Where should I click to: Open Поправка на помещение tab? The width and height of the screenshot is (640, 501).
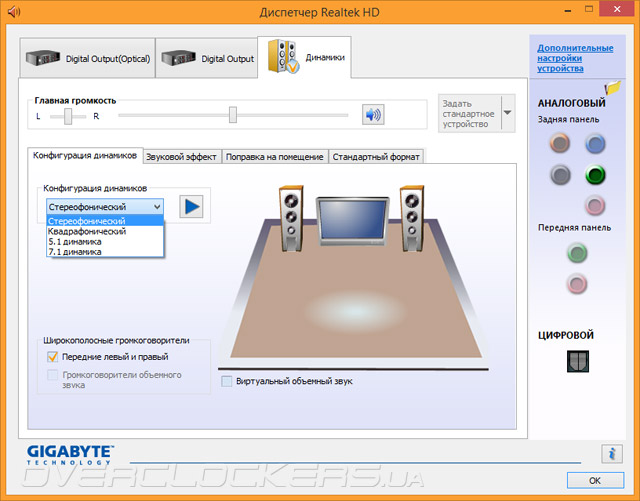tap(275, 157)
